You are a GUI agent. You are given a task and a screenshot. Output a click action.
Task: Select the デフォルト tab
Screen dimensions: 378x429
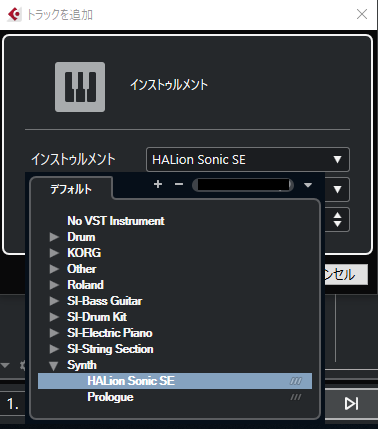click(x=71, y=189)
